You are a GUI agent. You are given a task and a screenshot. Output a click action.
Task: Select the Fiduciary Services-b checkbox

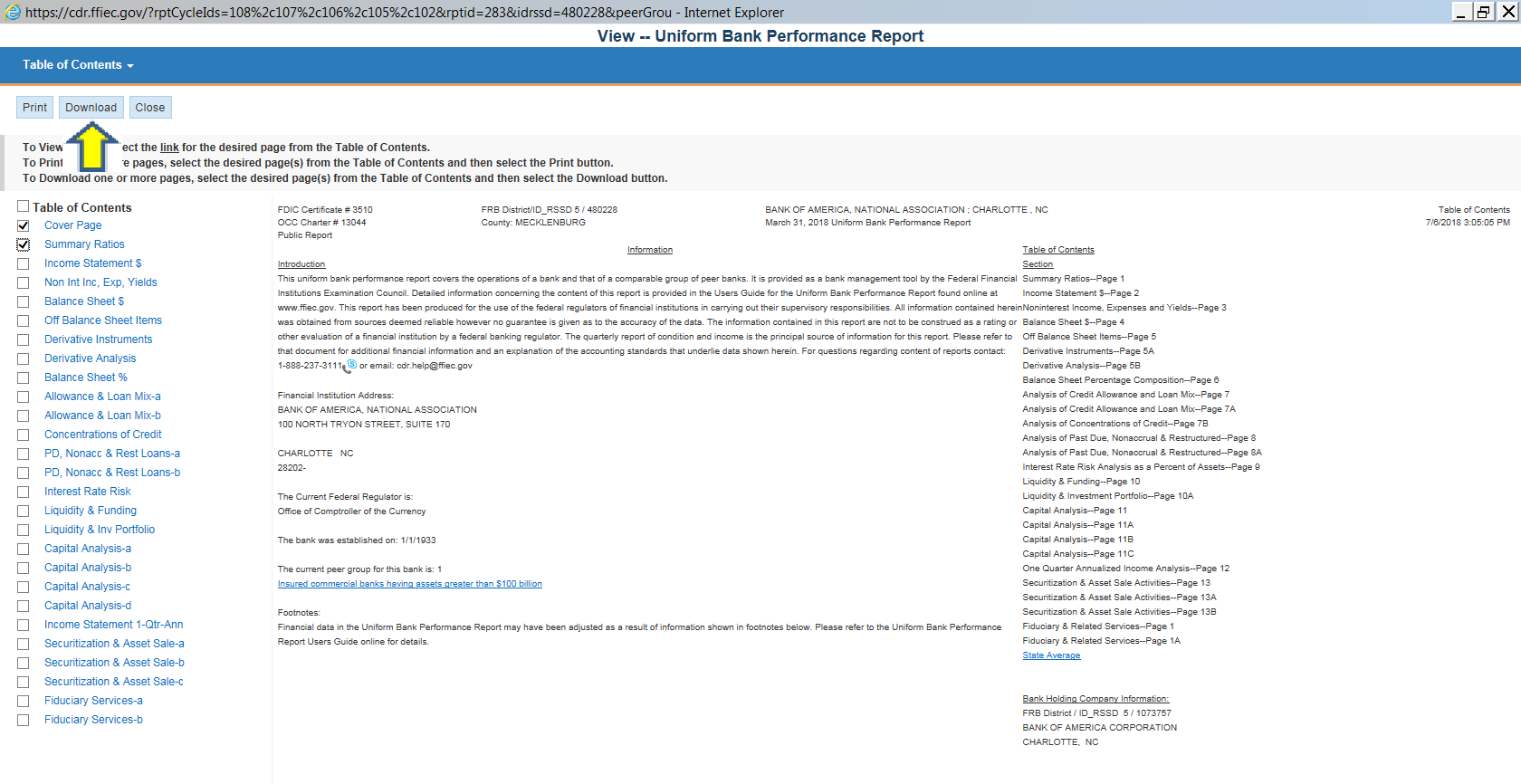[x=24, y=720]
